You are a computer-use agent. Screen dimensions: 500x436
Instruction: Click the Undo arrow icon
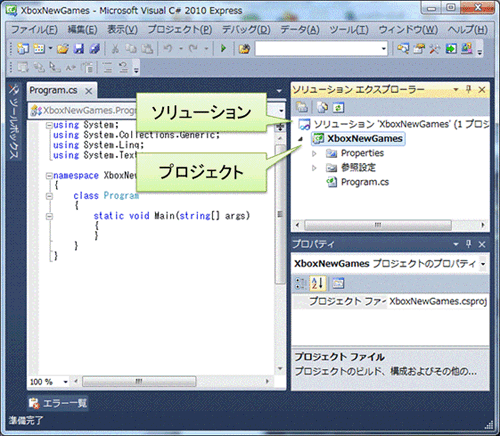pyautogui.click(x=168, y=49)
